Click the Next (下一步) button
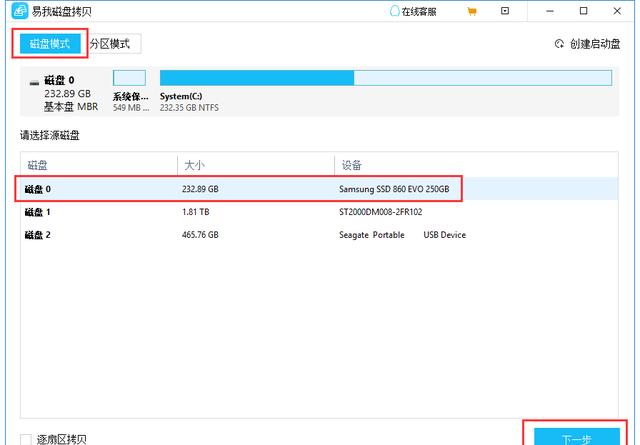The image size is (640, 445). 576,437
